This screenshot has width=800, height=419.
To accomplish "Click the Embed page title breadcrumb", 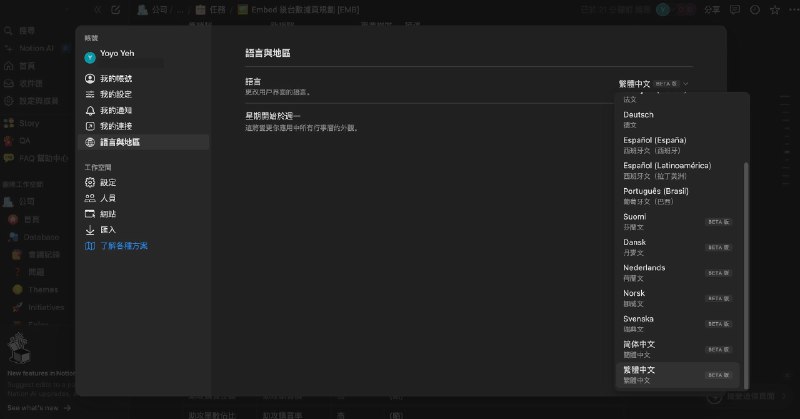I will [x=298, y=10].
